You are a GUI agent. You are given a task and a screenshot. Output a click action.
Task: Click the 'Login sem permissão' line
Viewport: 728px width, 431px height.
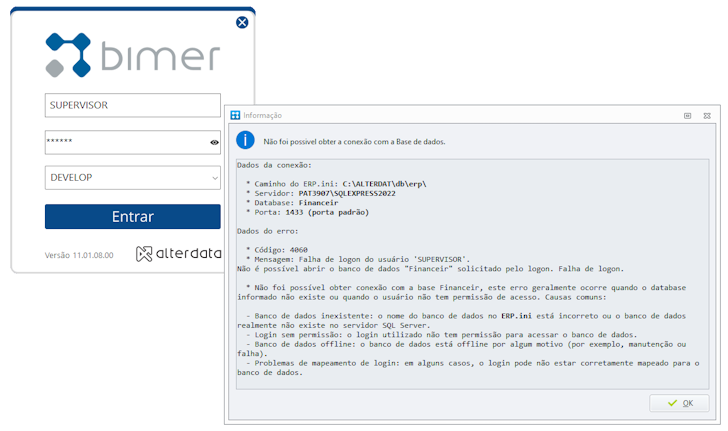[442, 334]
